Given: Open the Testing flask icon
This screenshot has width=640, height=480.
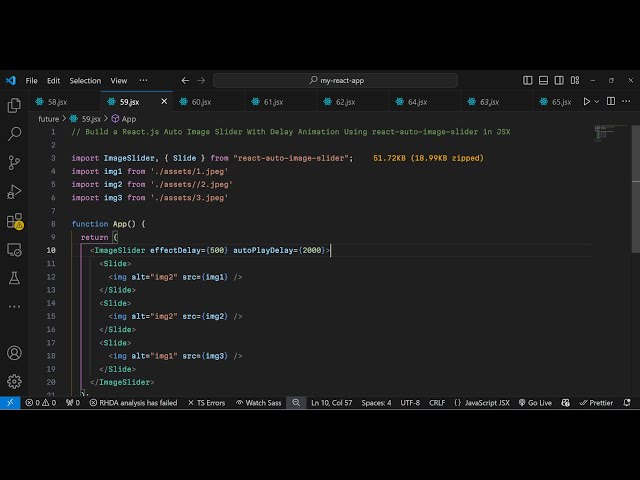Looking at the screenshot, I should [x=14, y=277].
